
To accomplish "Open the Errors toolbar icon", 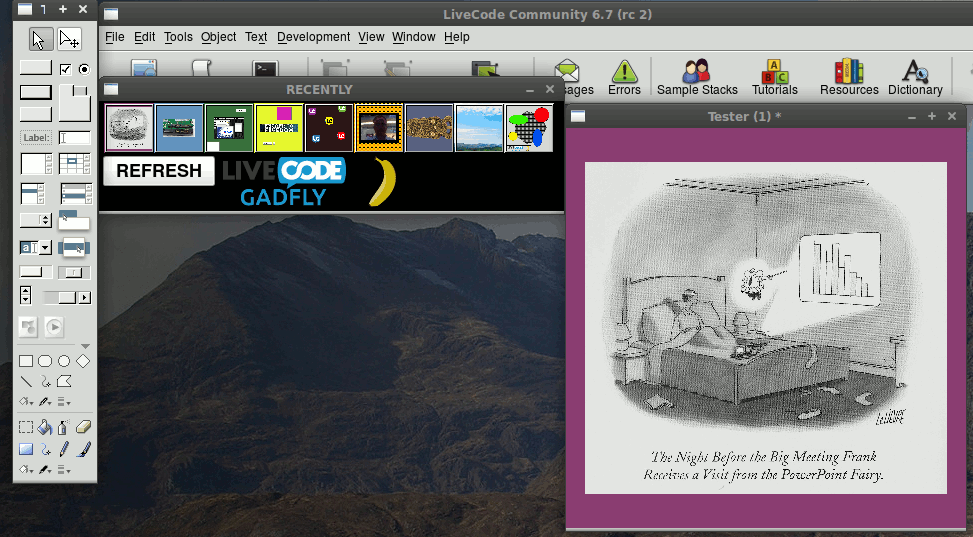I will tap(624, 78).
